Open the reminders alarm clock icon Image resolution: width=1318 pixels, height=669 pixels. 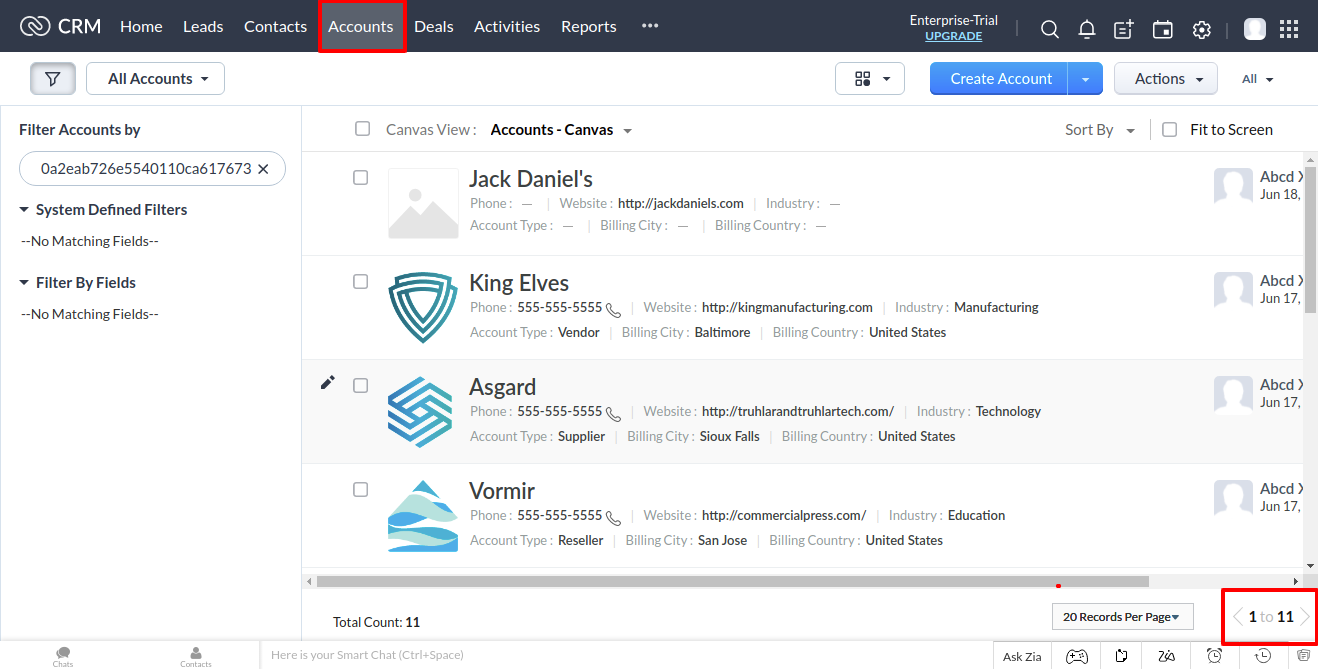point(1214,656)
